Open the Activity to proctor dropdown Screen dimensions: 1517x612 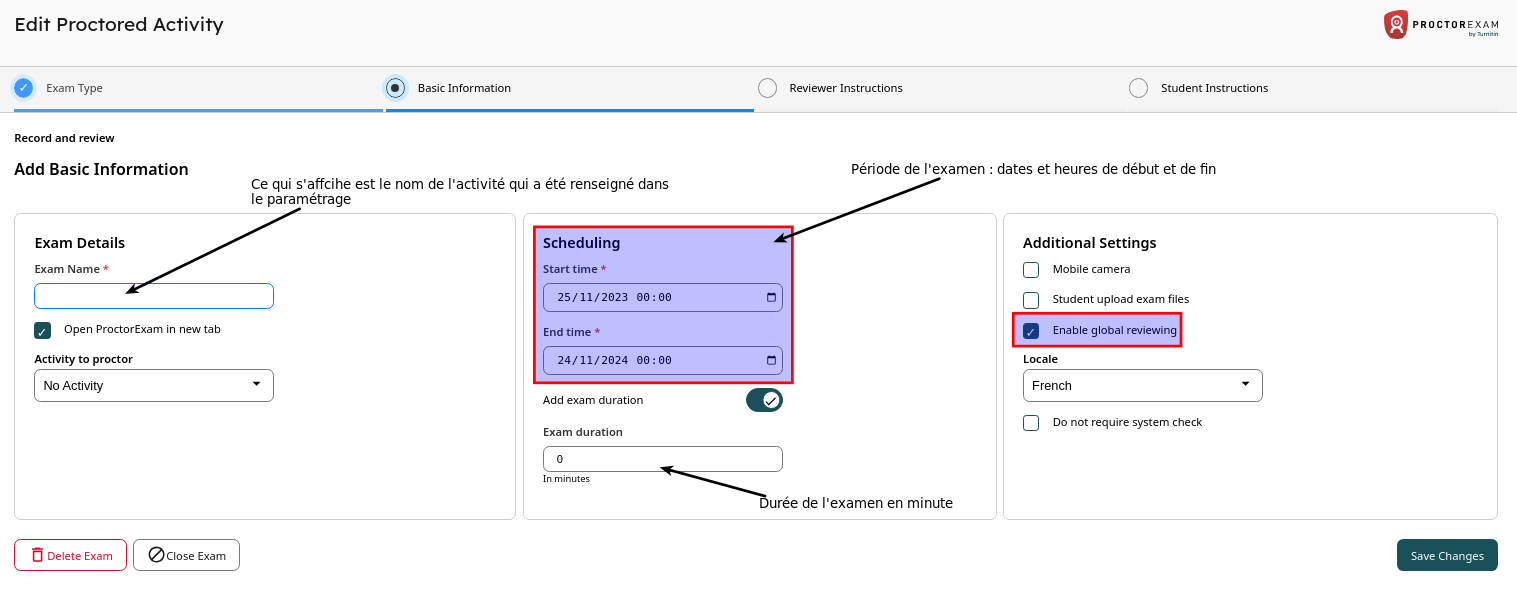(154, 385)
